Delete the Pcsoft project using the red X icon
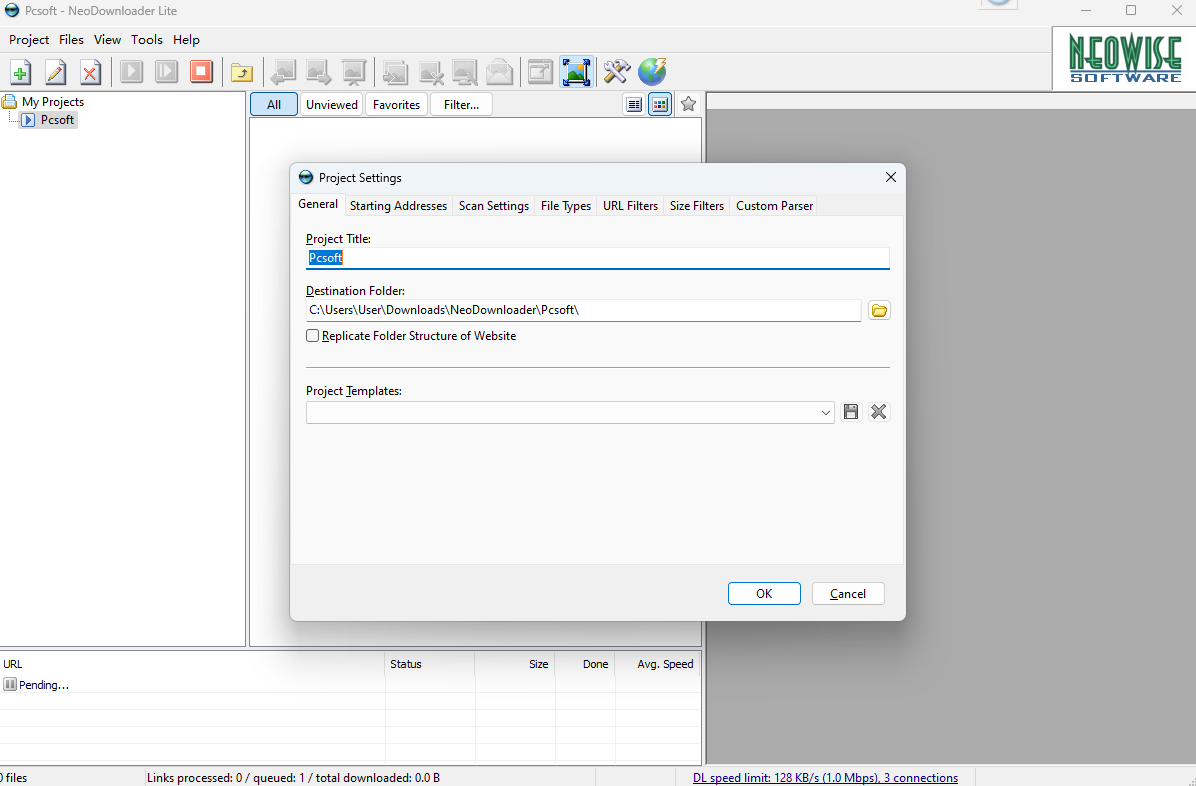Image resolution: width=1196 pixels, height=786 pixels. pyautogui.click(x=90, y=72)
